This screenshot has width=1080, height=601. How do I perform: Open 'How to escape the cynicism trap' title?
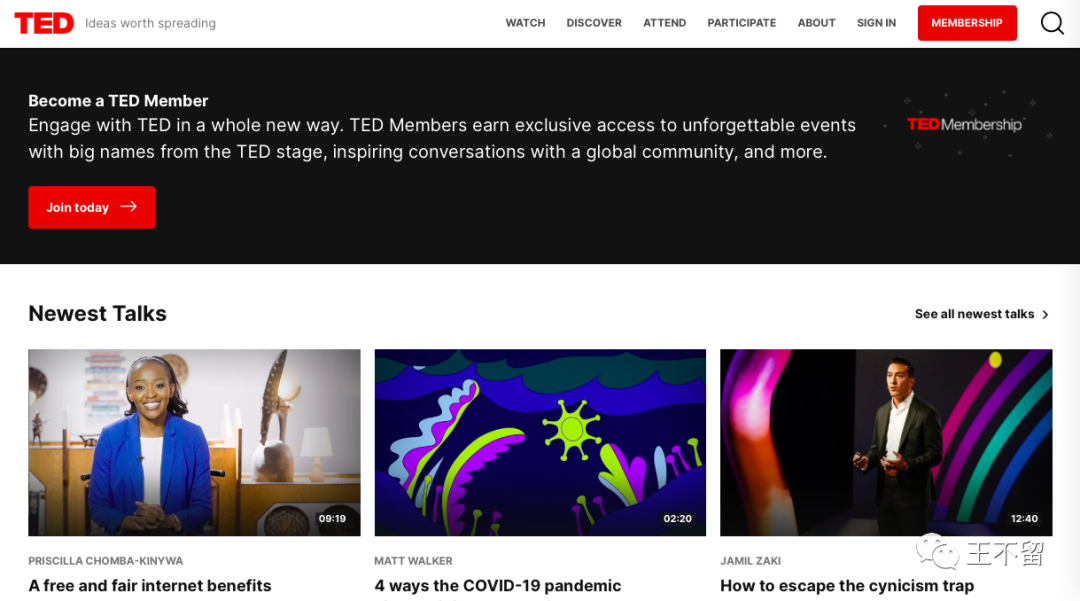(x=847, y=586)
